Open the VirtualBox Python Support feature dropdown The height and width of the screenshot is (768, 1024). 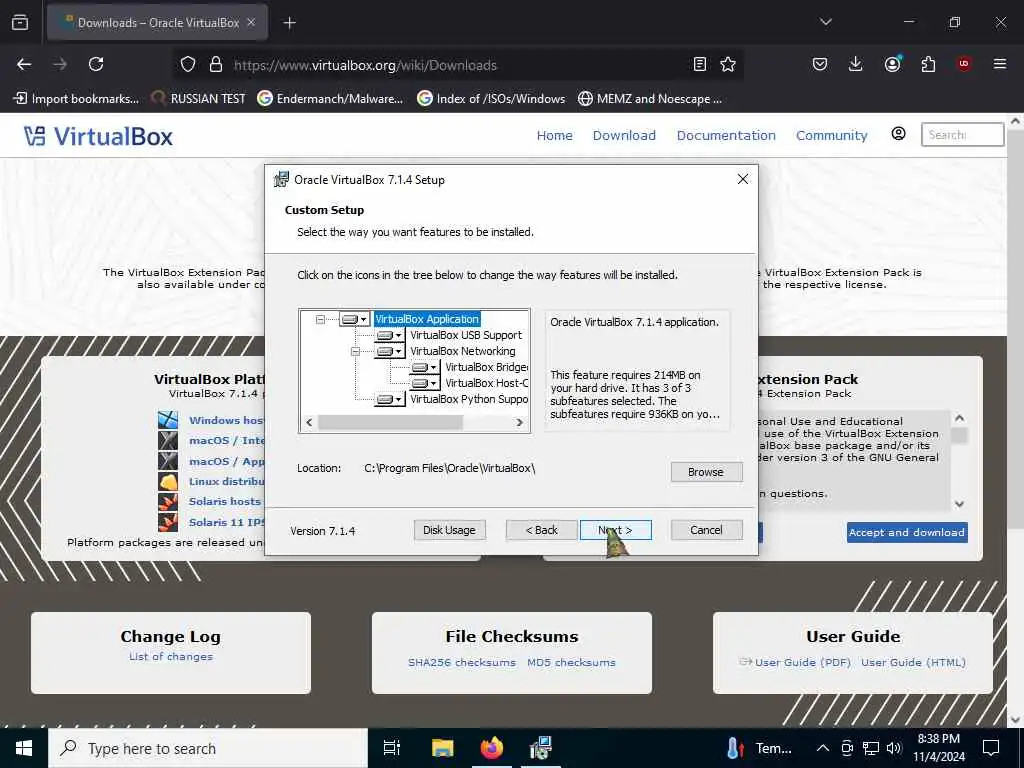point(389,399)
